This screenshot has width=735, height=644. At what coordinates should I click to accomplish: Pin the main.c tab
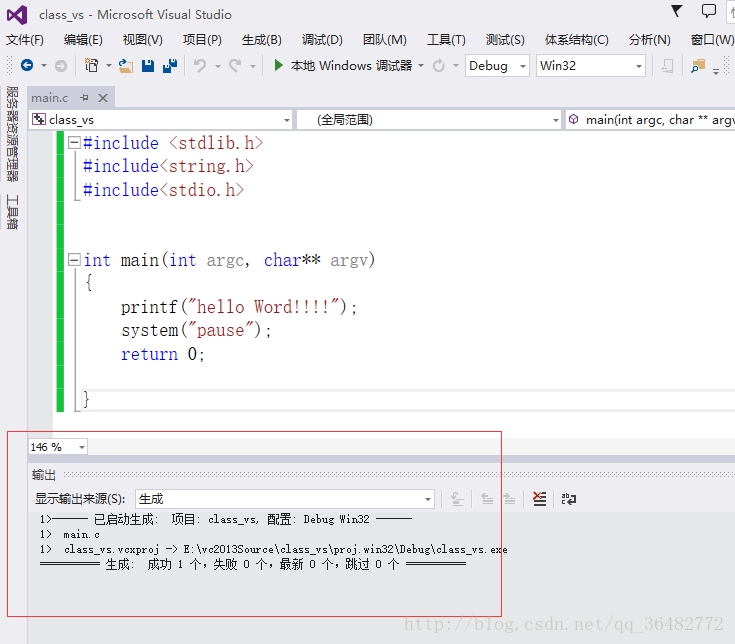click(x=85, y=97)
